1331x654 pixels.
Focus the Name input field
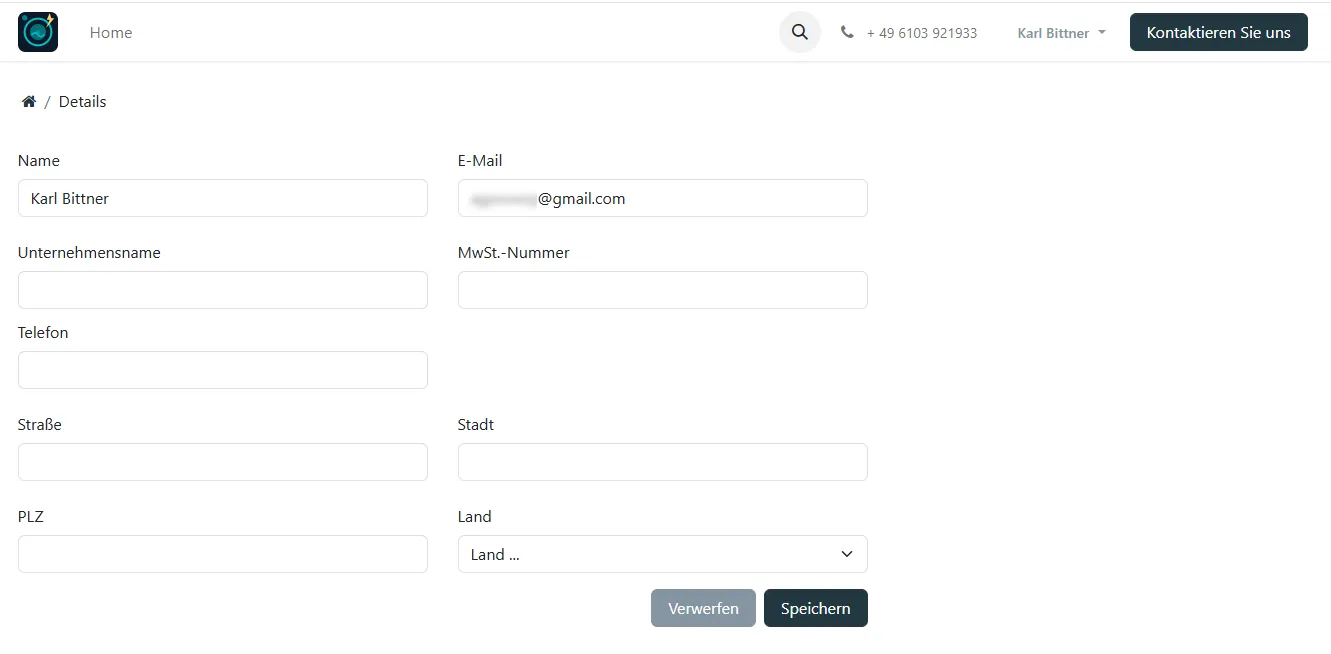pos(223,198)
